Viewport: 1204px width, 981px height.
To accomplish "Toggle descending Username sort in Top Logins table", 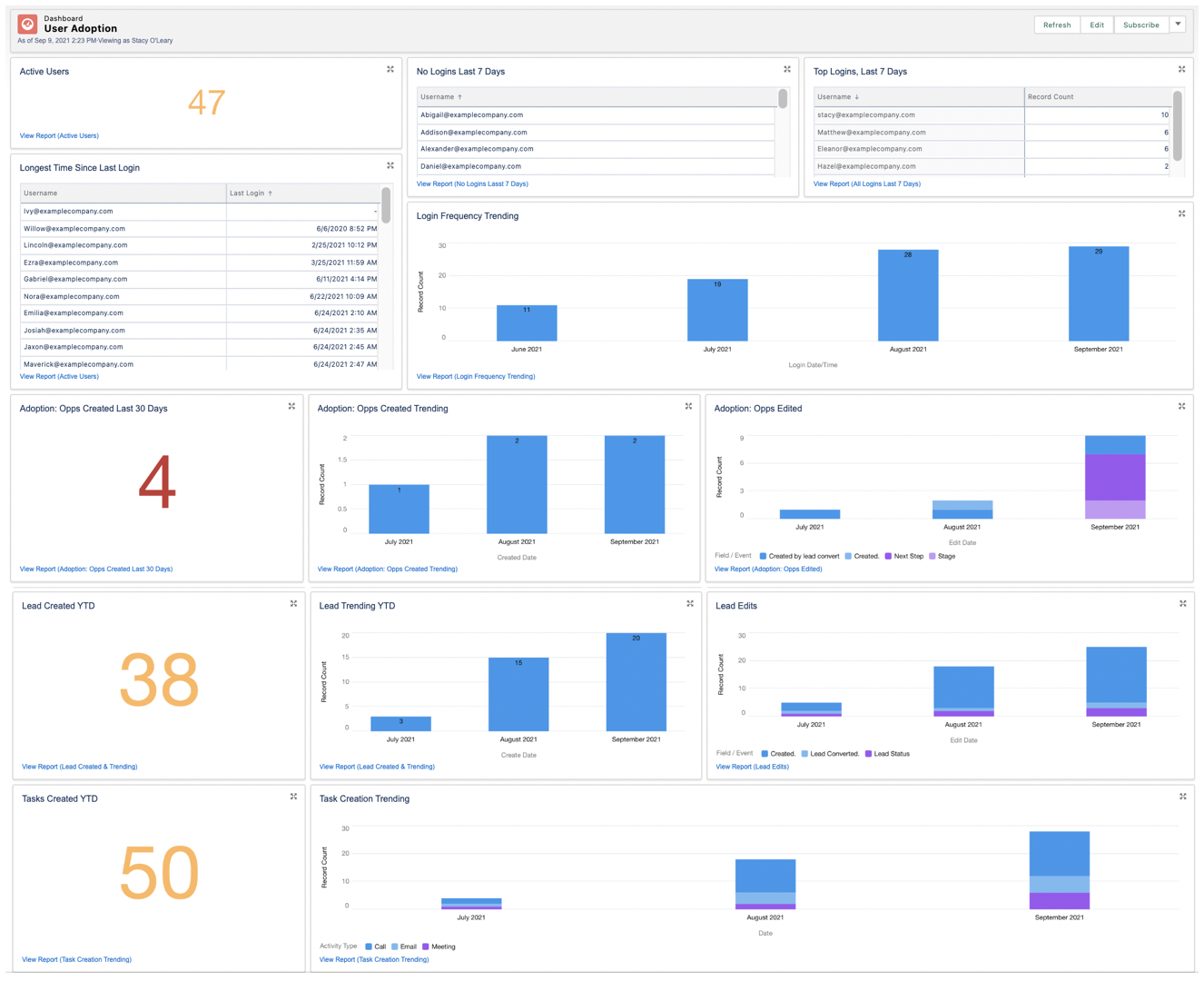I will tap(843, 96).
